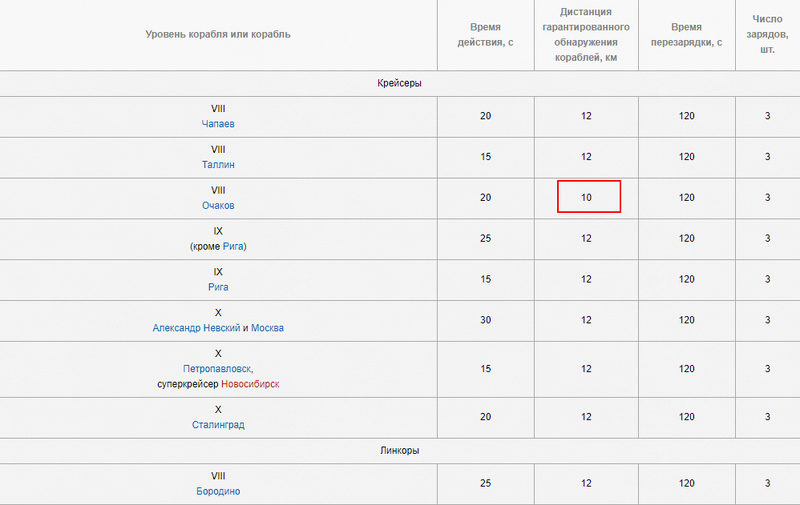800x505 pixels.
Task: Open the Рига link in the 'кроме' row
Action: tap(234, 246)
